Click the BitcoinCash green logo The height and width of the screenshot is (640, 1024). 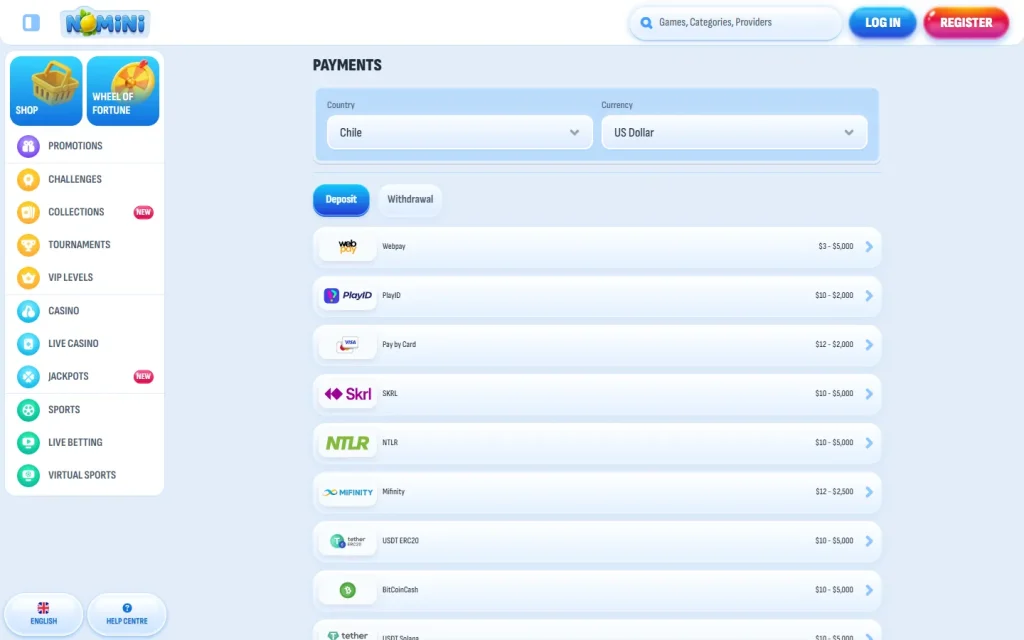click(x=347, y=590)
